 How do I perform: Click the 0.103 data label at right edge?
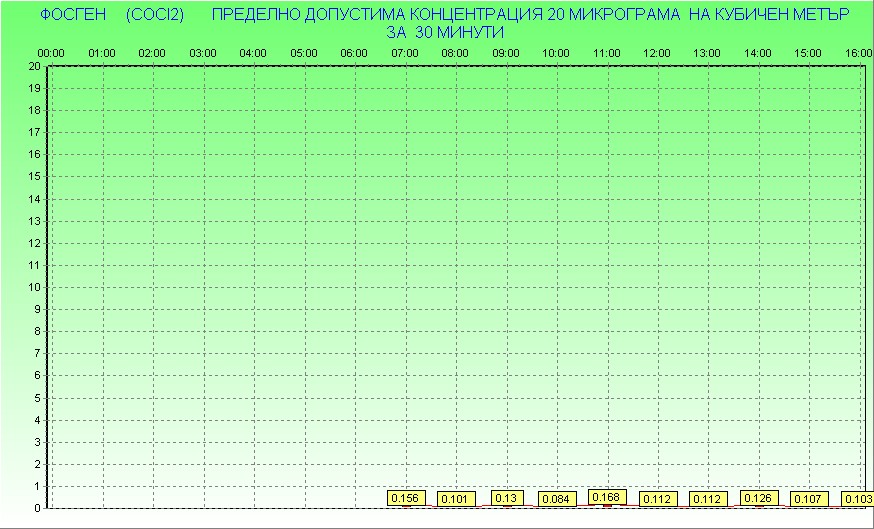coord(858,499)
